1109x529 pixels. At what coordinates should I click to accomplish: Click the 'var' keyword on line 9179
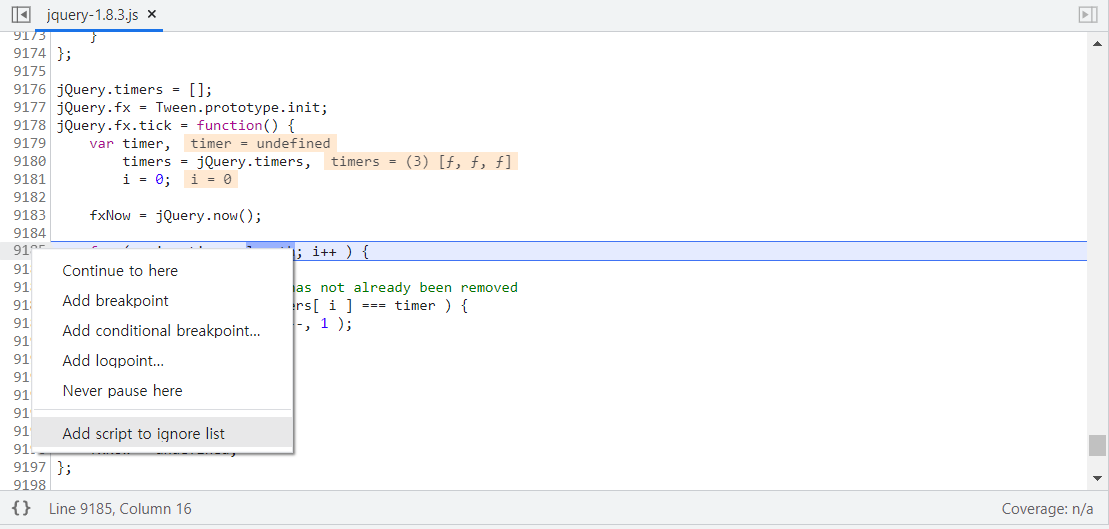tap(101, 144)
